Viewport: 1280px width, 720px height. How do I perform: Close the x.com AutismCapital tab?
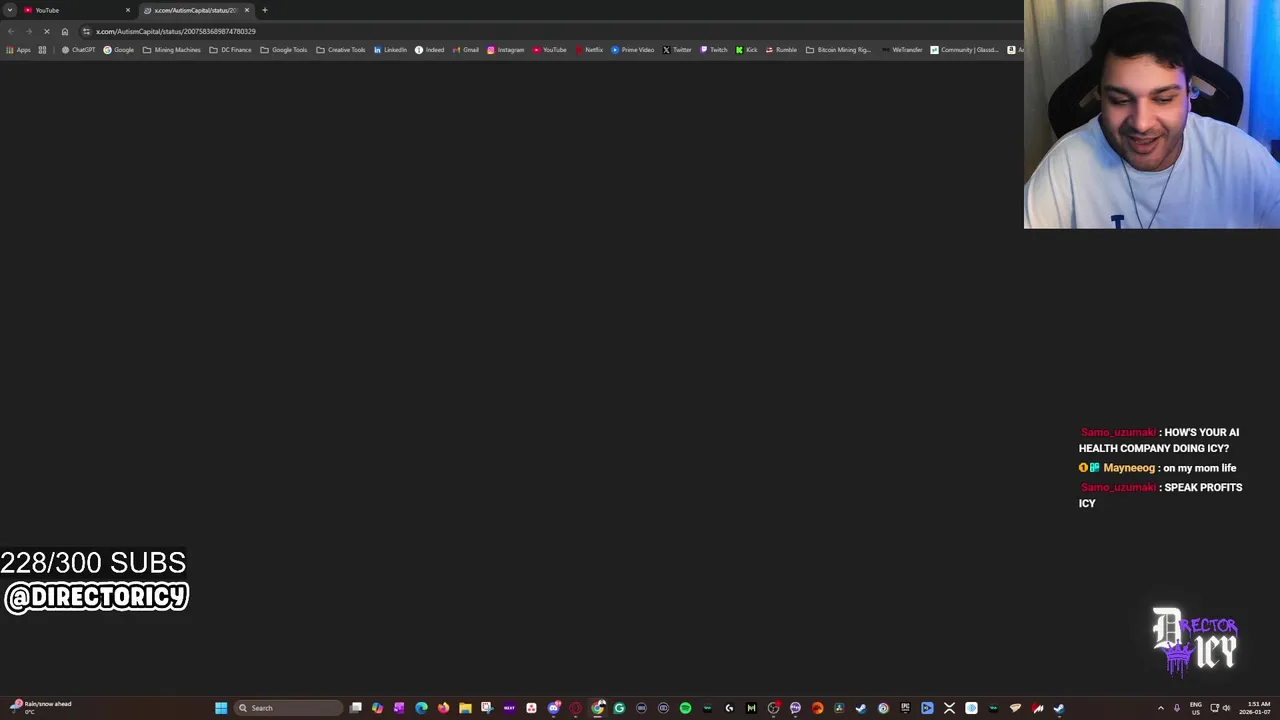click(x=247, y=10)
